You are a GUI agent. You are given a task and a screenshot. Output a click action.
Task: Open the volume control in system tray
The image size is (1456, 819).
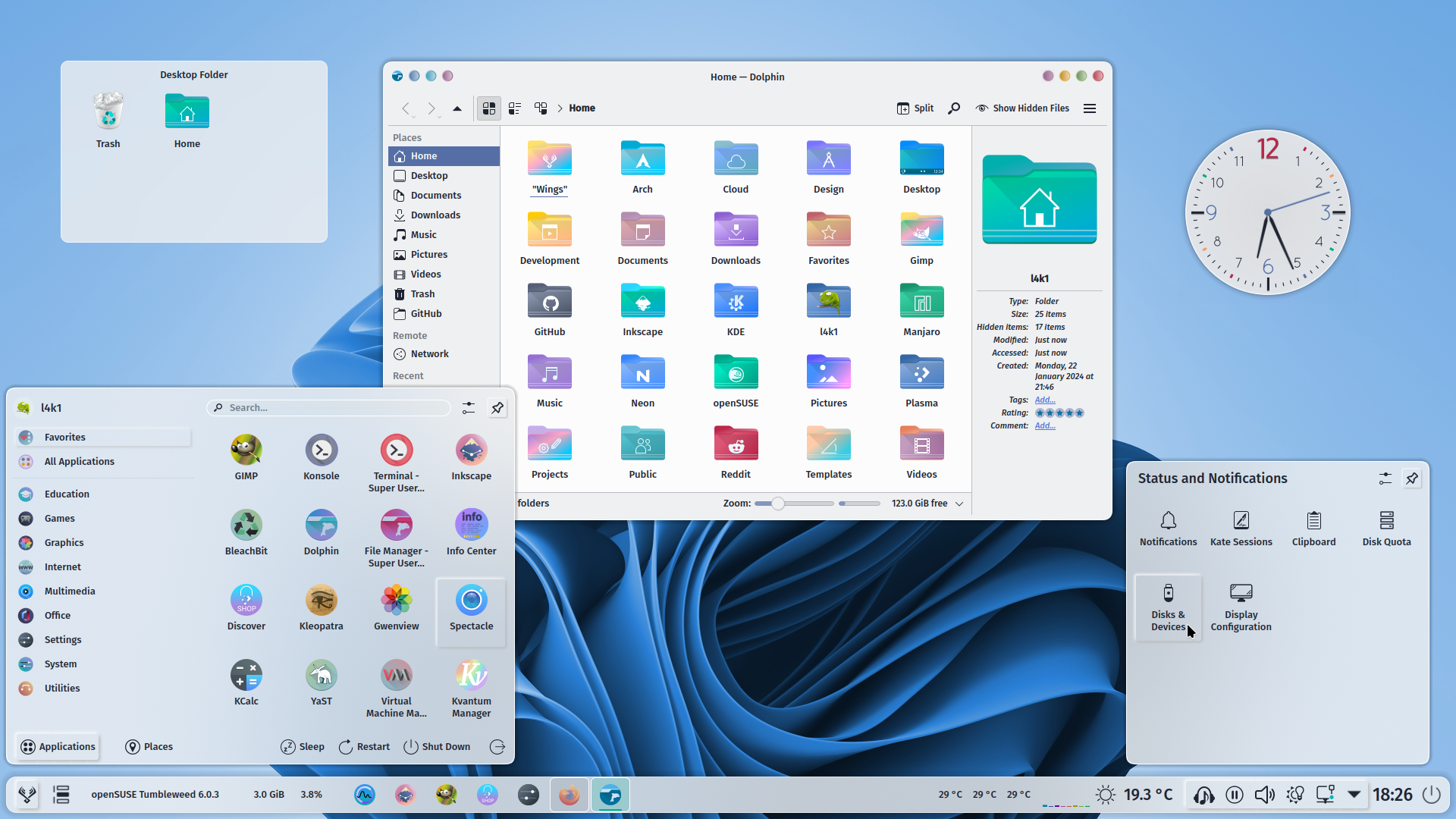point(1264,795)
